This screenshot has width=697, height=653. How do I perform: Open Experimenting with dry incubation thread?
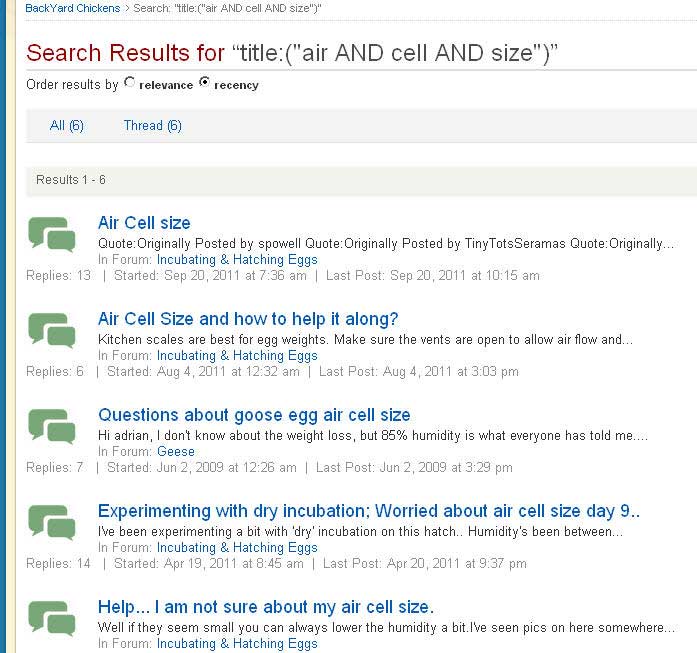click(x=369, y=511)
